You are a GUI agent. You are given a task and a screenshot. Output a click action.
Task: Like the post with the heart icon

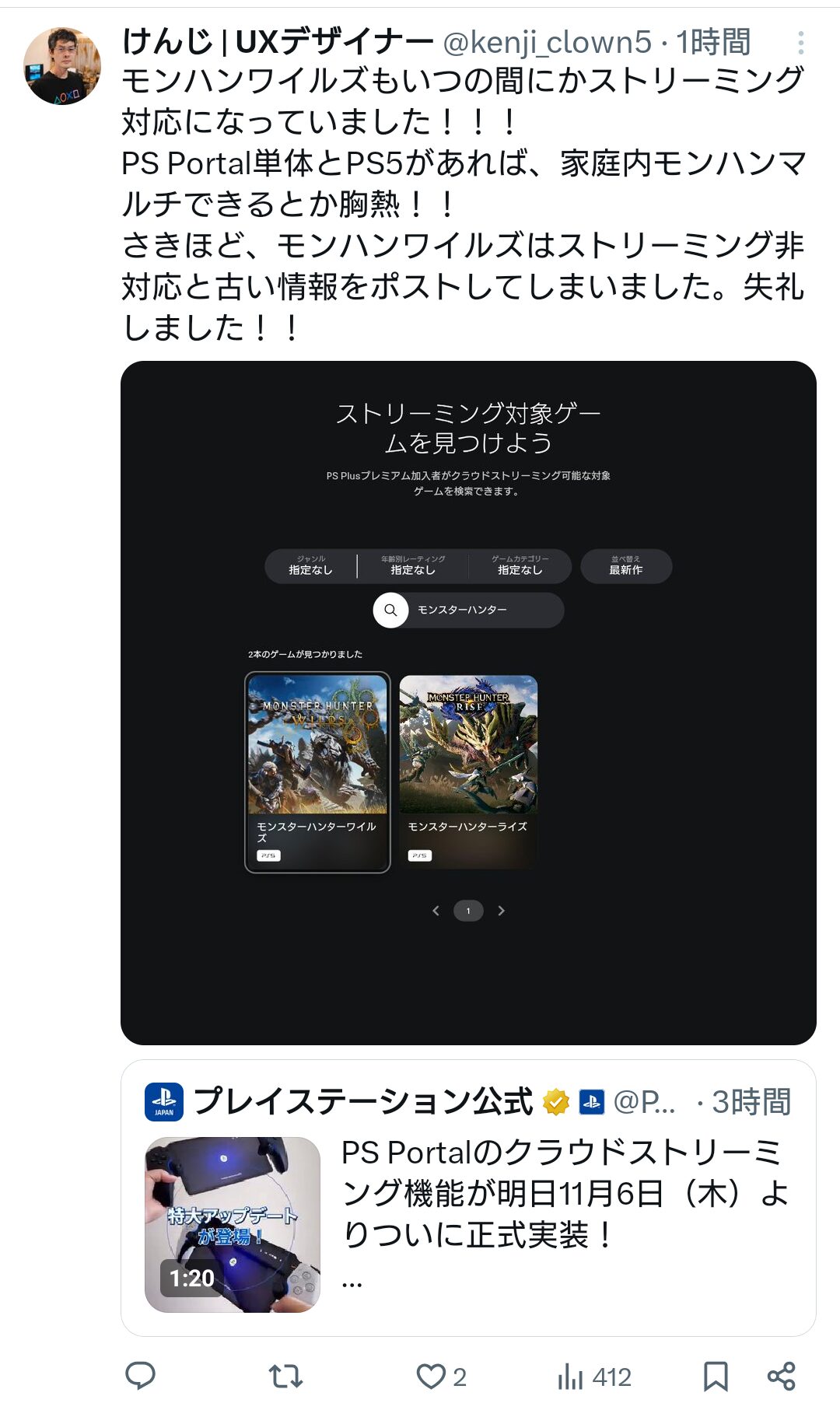tap(431, 1377)
